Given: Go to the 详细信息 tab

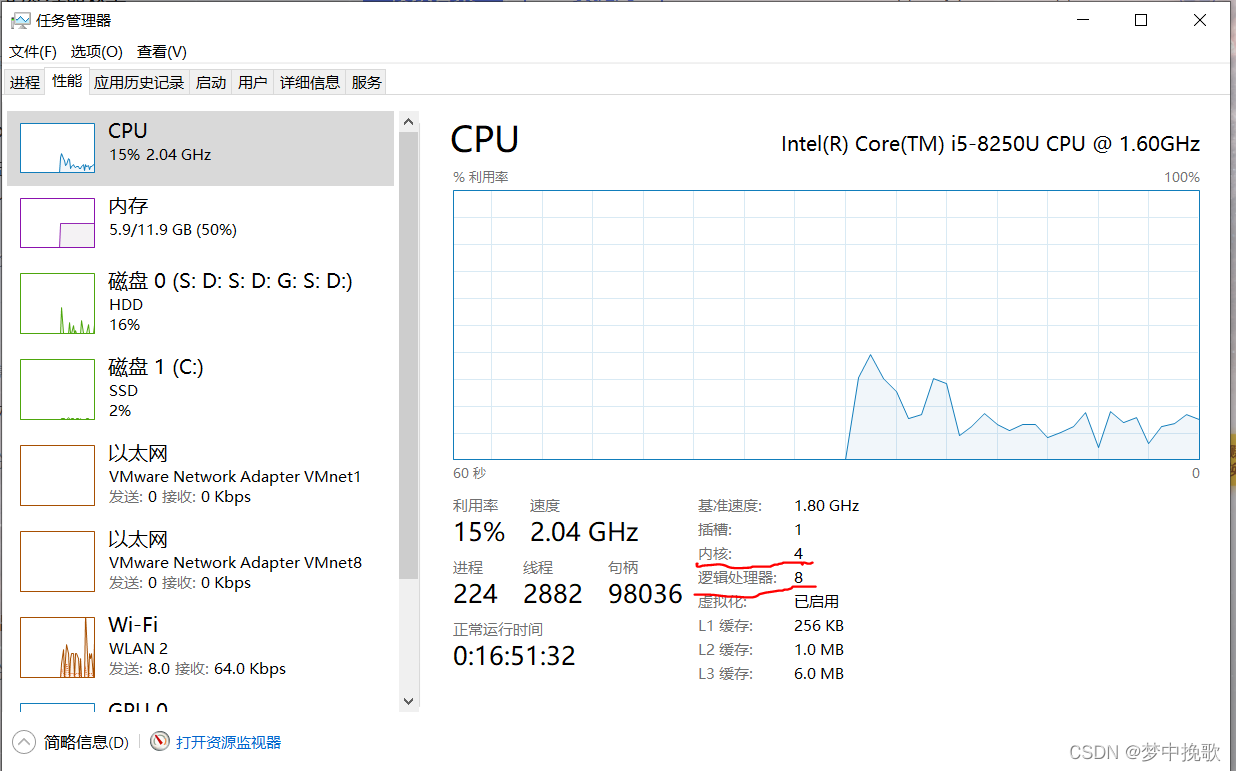Looking at the screenshot, I should [x=310, y=83].
